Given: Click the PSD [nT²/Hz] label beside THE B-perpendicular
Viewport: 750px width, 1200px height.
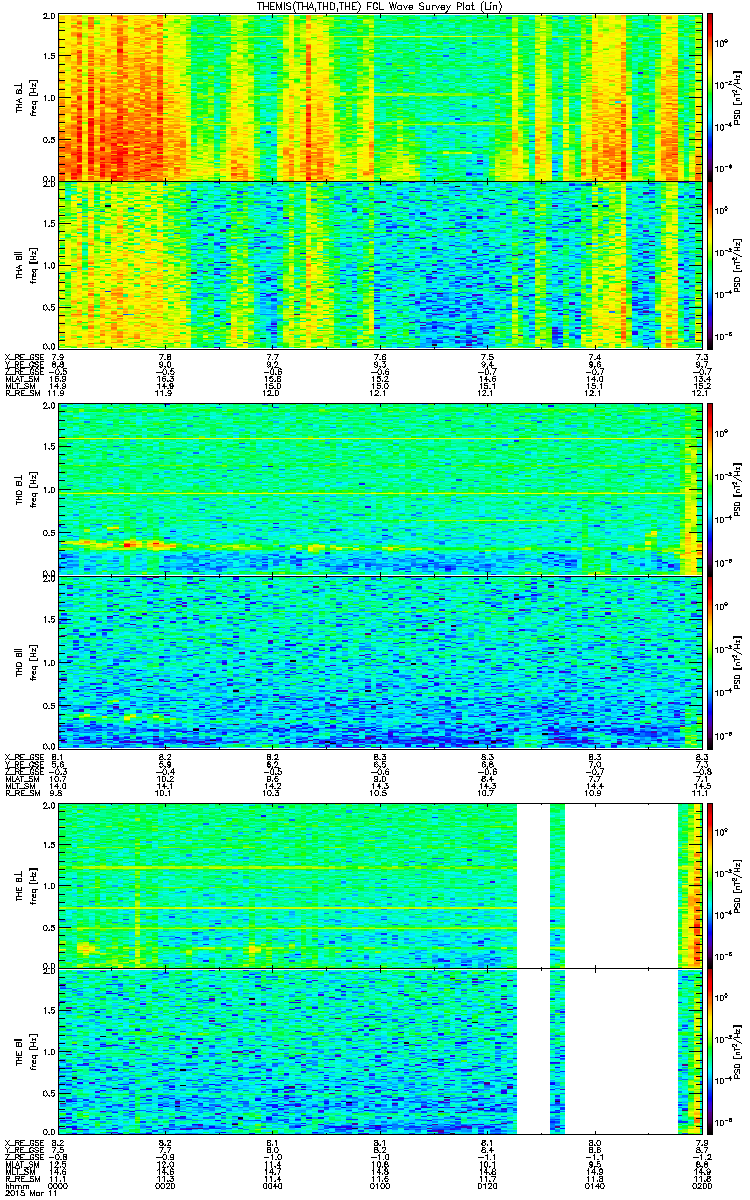Looking at the screenshot, I should pyautogui.click(x=739, y=885).
